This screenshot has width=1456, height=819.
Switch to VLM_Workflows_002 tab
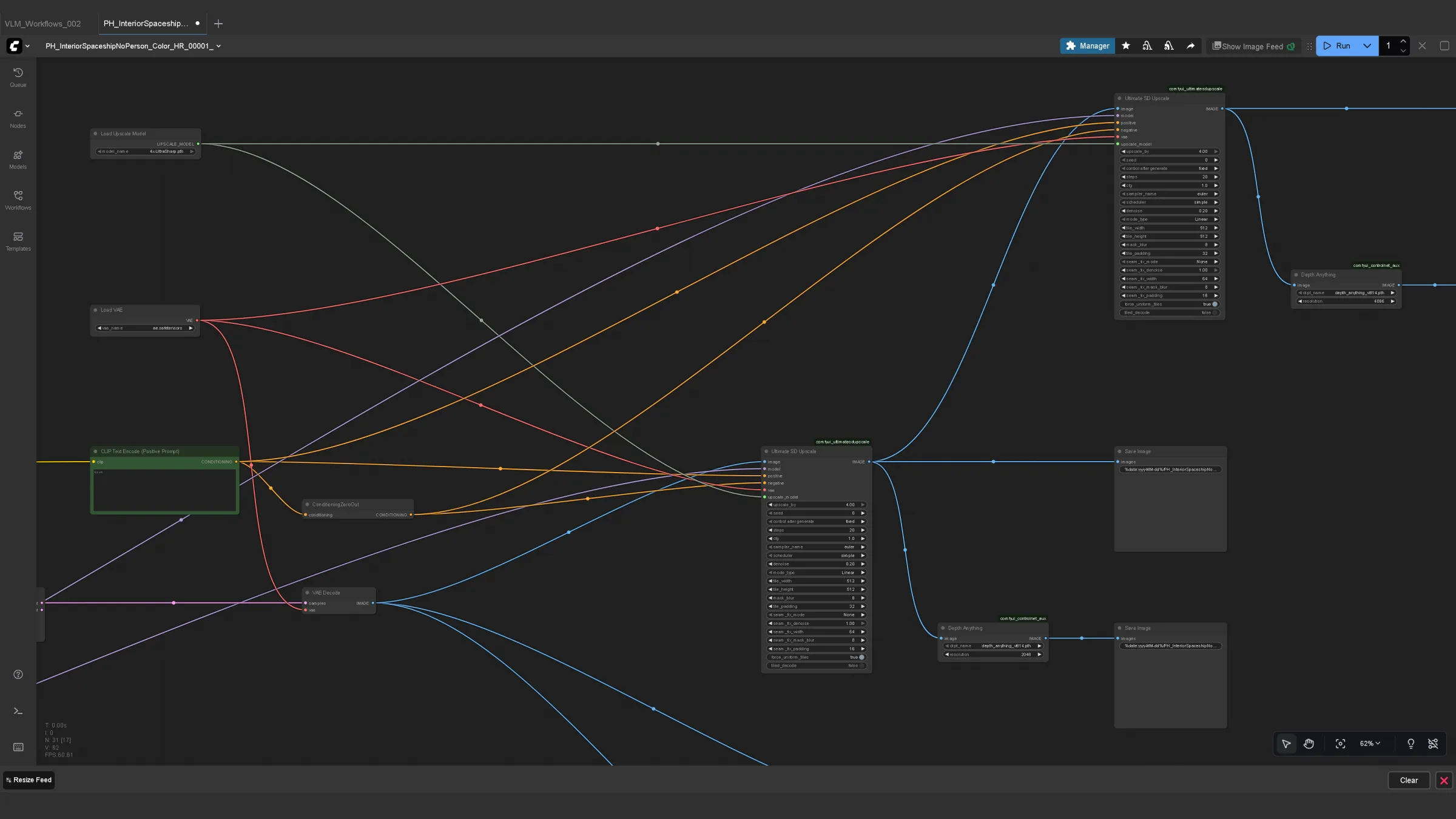click(x=43, y=24)
